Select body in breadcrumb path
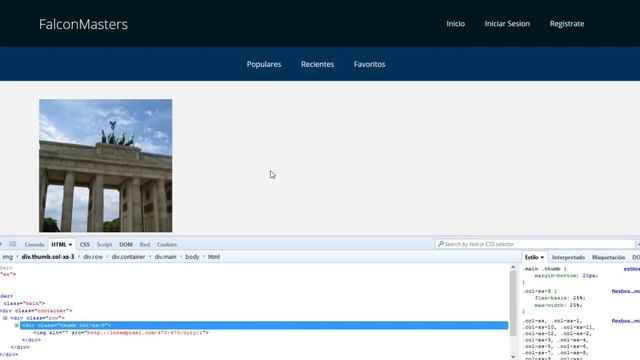 tap(192, 257)
